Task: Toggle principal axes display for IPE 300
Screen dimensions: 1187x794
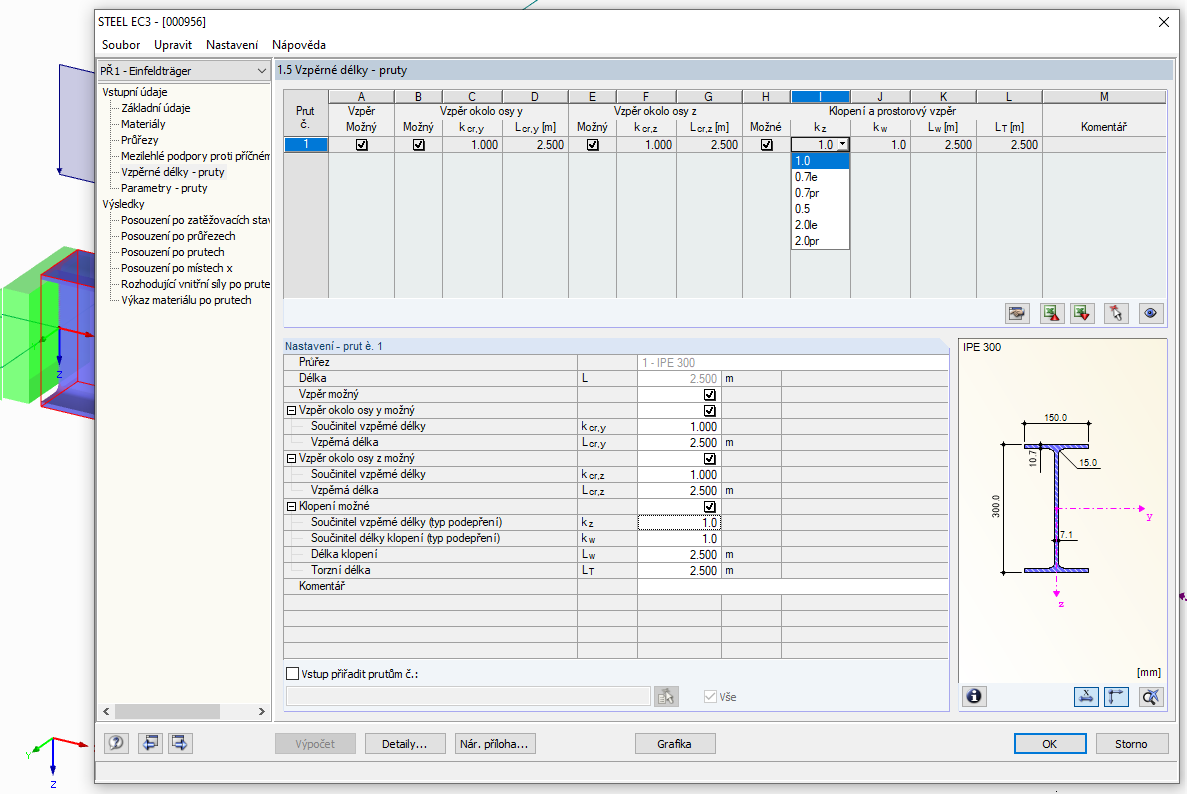Action: click(x=1116, y=697)
